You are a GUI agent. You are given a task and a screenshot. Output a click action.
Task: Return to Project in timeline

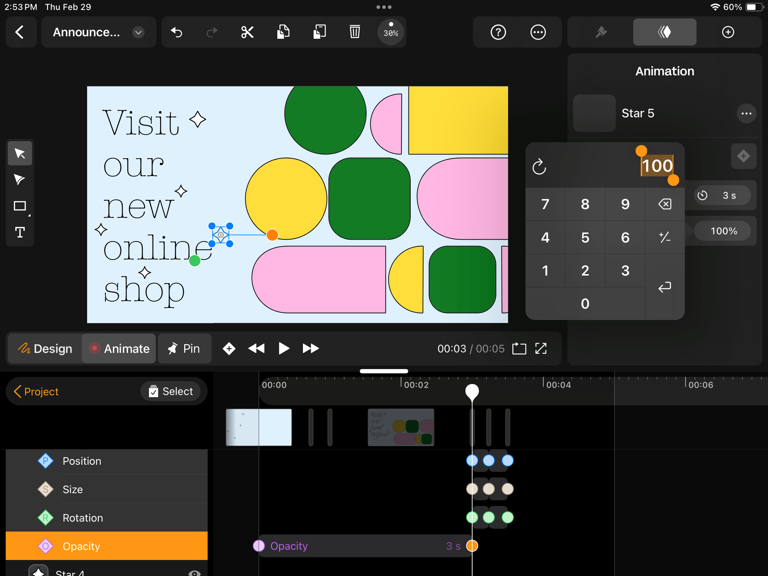click(36, 391)
